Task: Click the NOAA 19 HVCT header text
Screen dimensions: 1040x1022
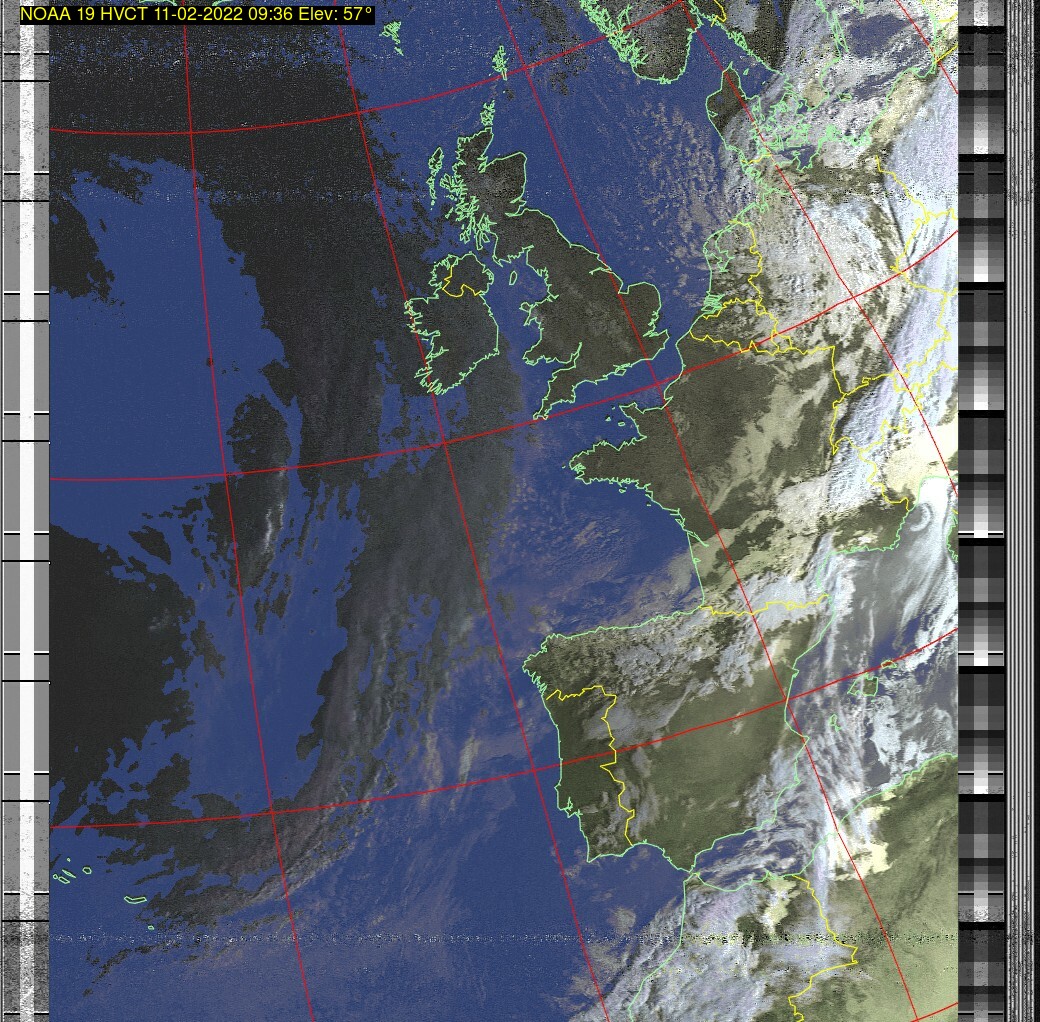Action: [x=197, y=15]
